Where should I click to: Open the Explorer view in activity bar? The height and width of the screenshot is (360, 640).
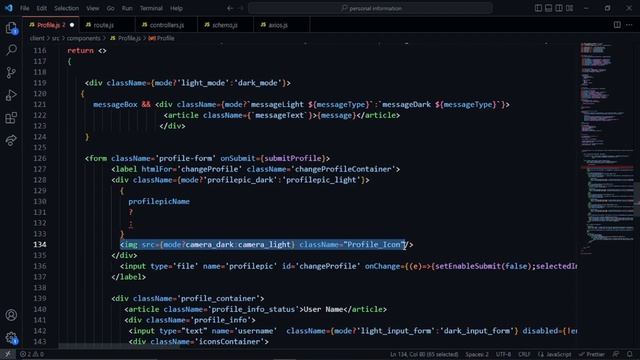[11, 28]
